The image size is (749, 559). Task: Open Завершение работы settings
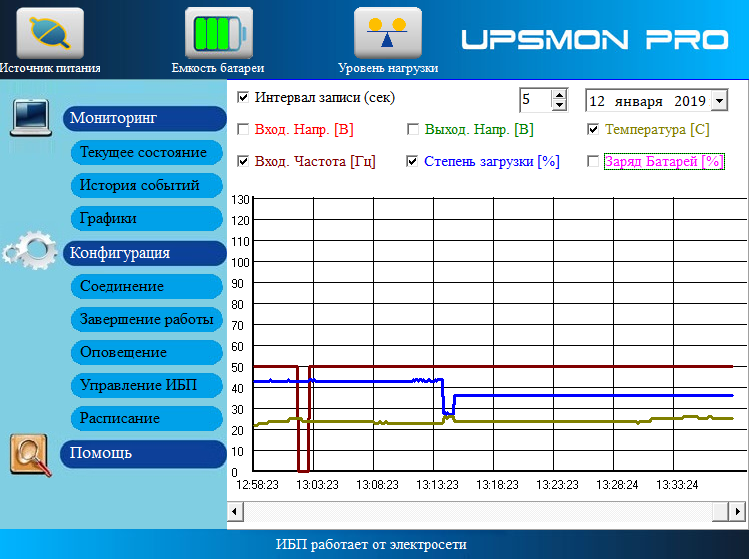[x=147, y=319]
